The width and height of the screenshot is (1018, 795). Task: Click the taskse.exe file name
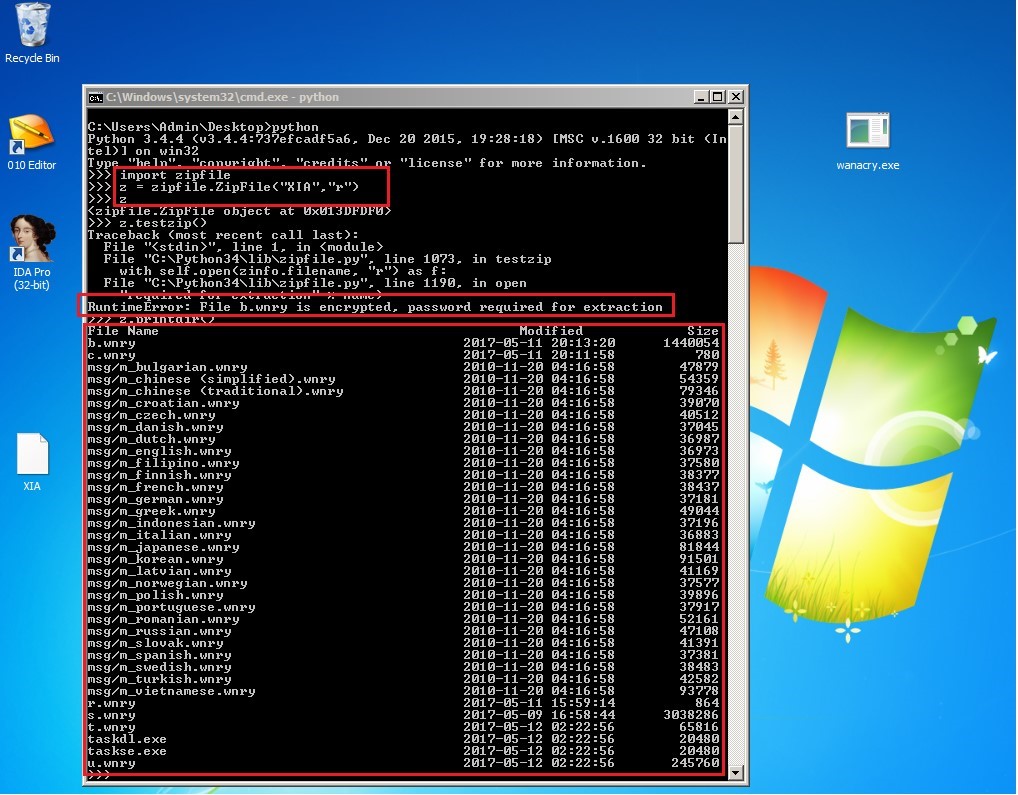[127, 751]
